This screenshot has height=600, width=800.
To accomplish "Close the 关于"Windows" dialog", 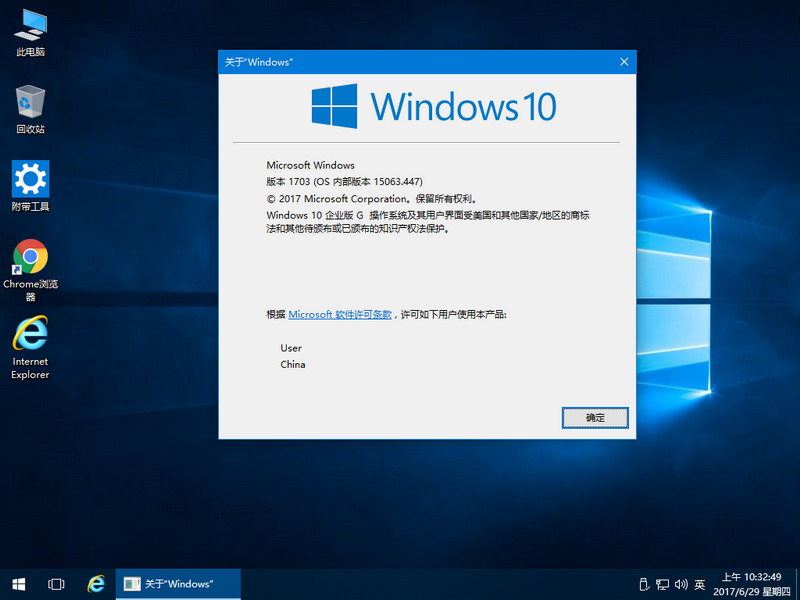I will click(624, 62).
